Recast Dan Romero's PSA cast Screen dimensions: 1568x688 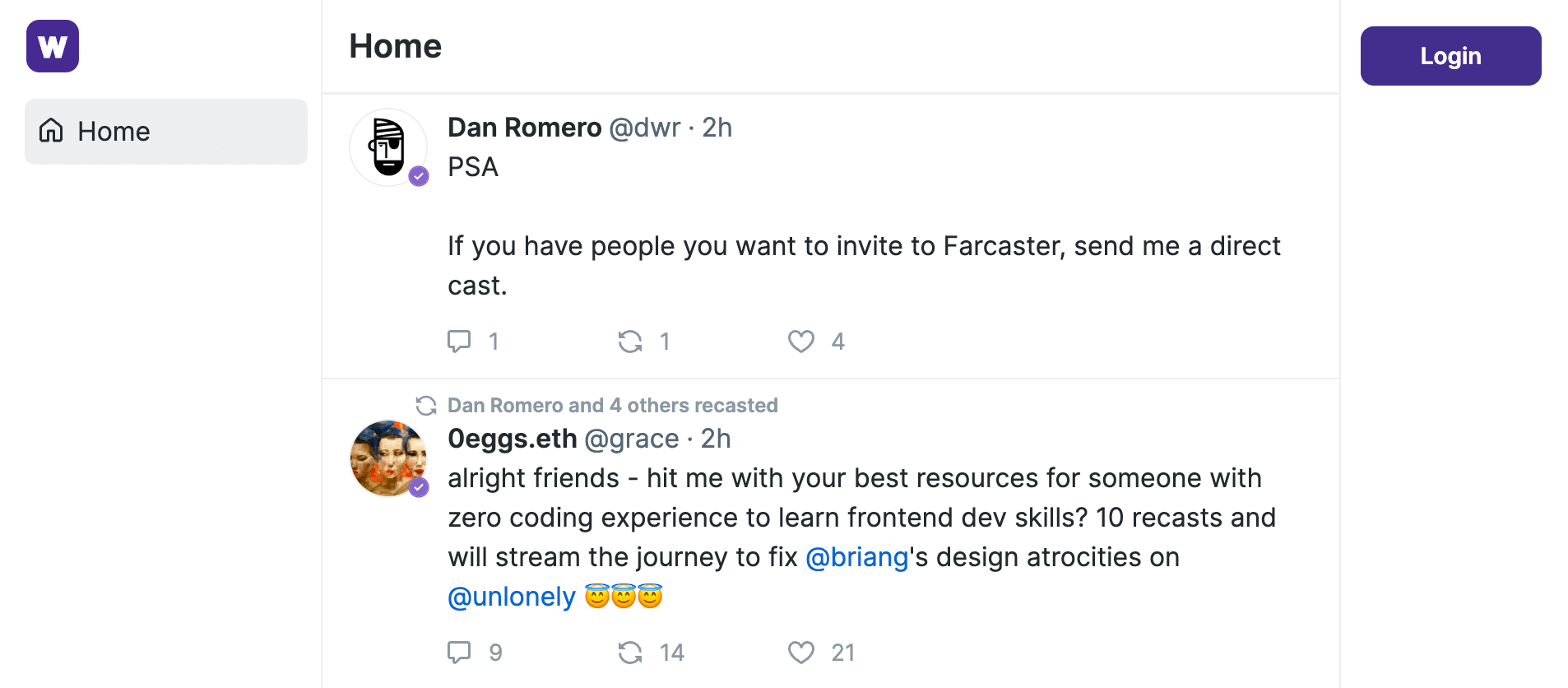630,341
